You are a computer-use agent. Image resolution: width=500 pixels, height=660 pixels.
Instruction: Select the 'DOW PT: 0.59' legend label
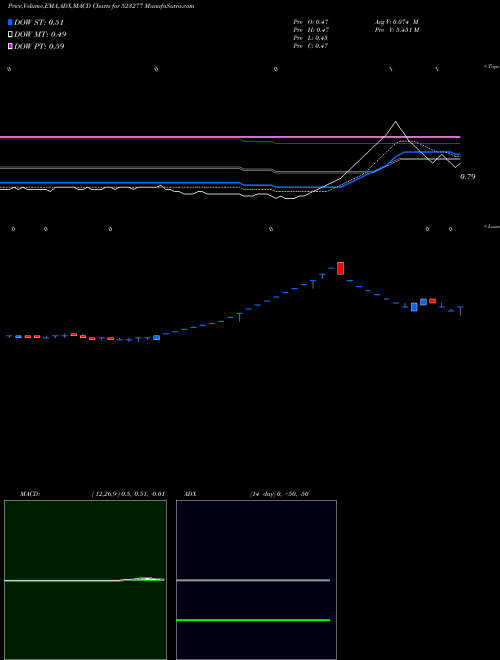point(39,46)
